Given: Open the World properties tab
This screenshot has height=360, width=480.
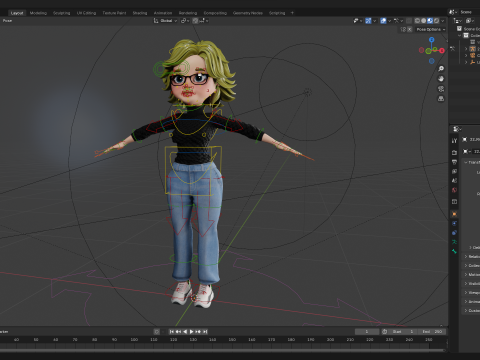Looking at the screenshot, I should click(454, 190).
